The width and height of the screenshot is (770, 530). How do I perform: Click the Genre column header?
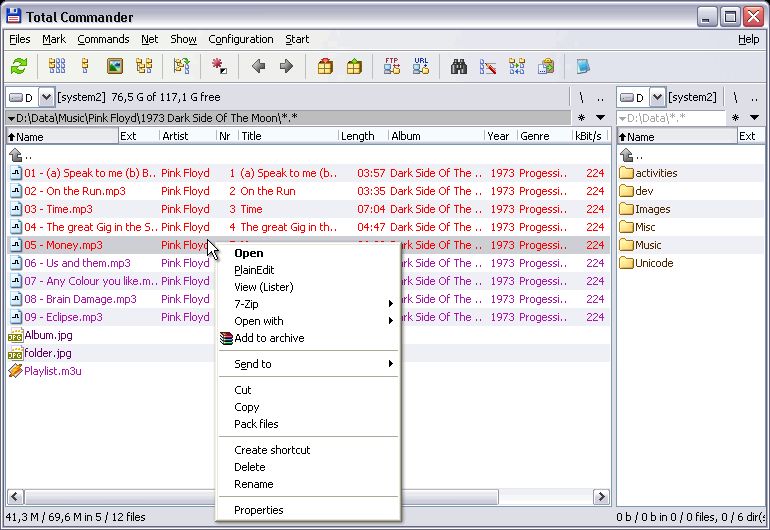pos(534,136)
